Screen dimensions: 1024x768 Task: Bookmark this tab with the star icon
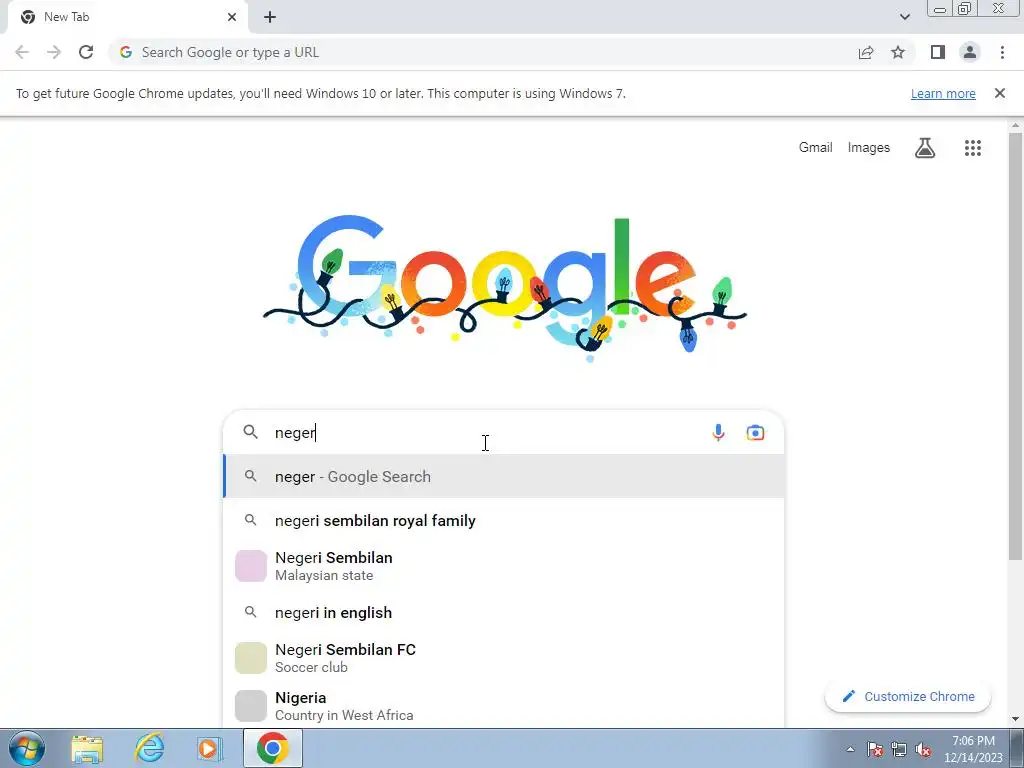pos(898,52)
